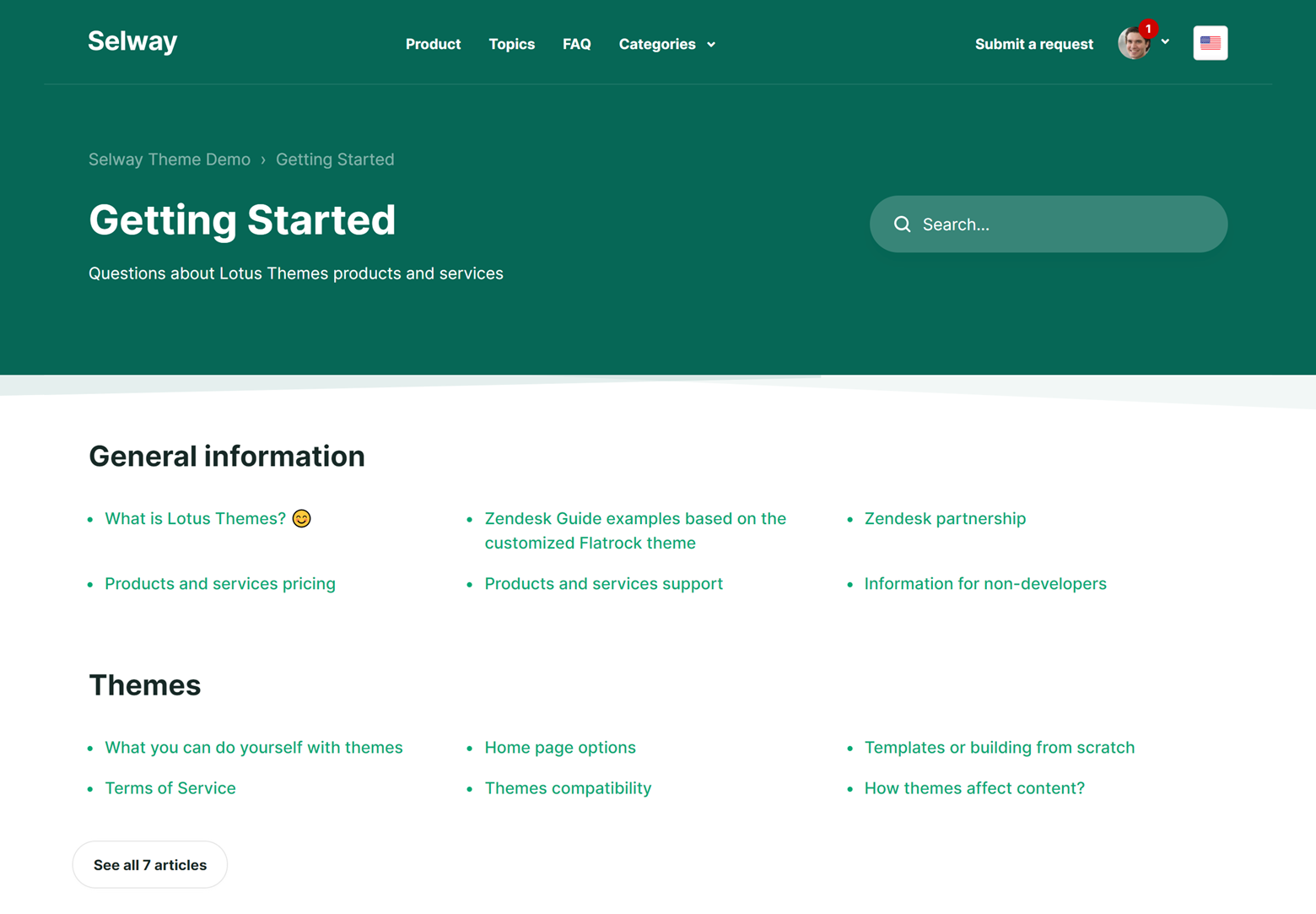
Task: Go to Topics in navigation
Action: (x=511, y=44)
